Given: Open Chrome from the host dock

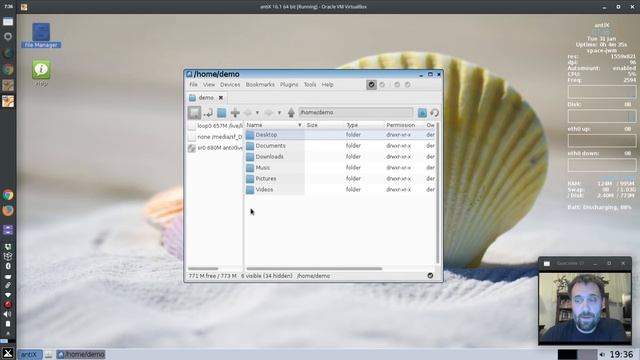Looking at the screenshot, I should (8, 195).
